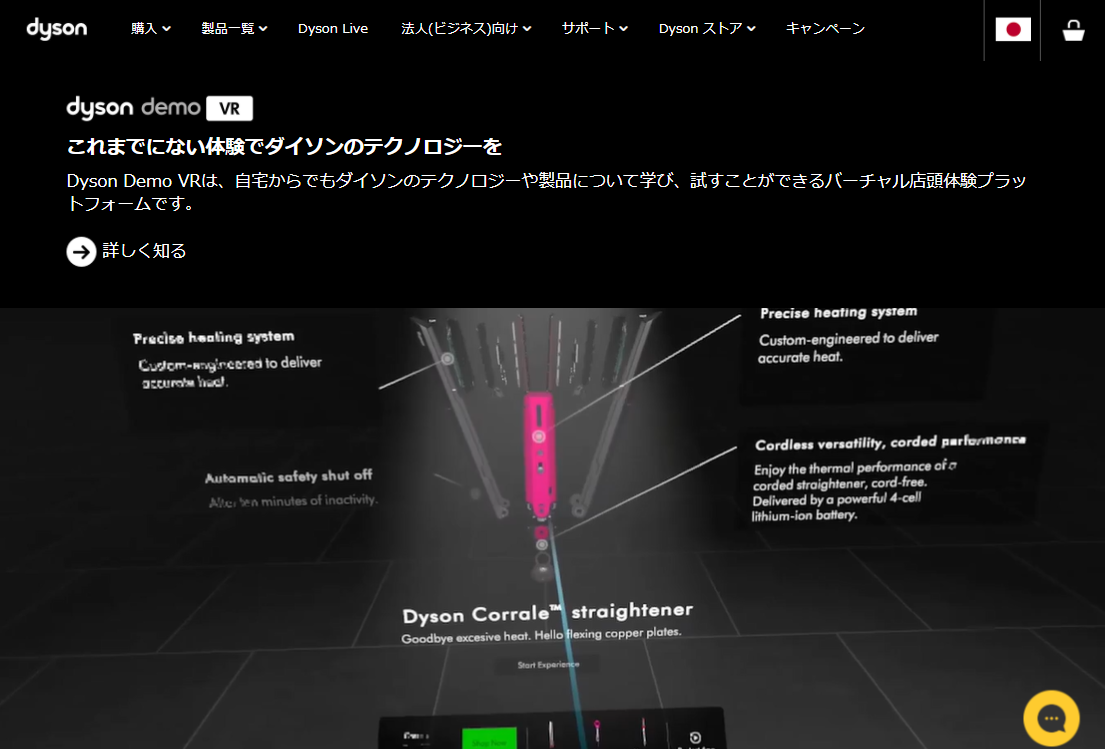Click the green Shop now button
Viewport: 1105px width, 749px height.
click(x=489, y=739)
